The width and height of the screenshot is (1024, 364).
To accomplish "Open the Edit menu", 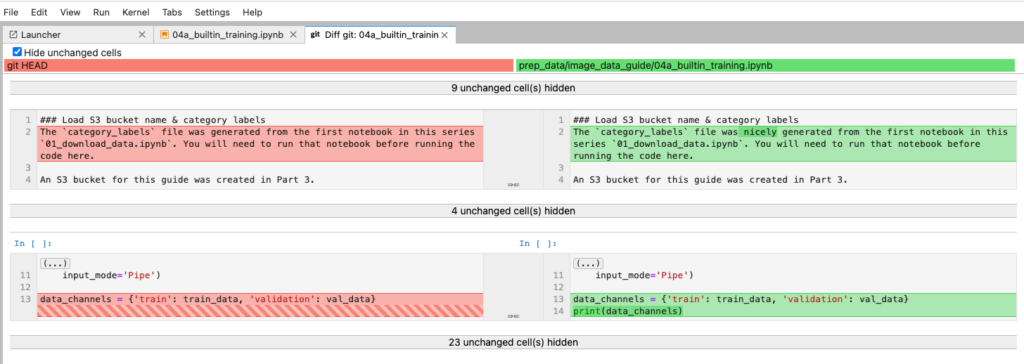I will pyautogui.click(x=39, y=12).
